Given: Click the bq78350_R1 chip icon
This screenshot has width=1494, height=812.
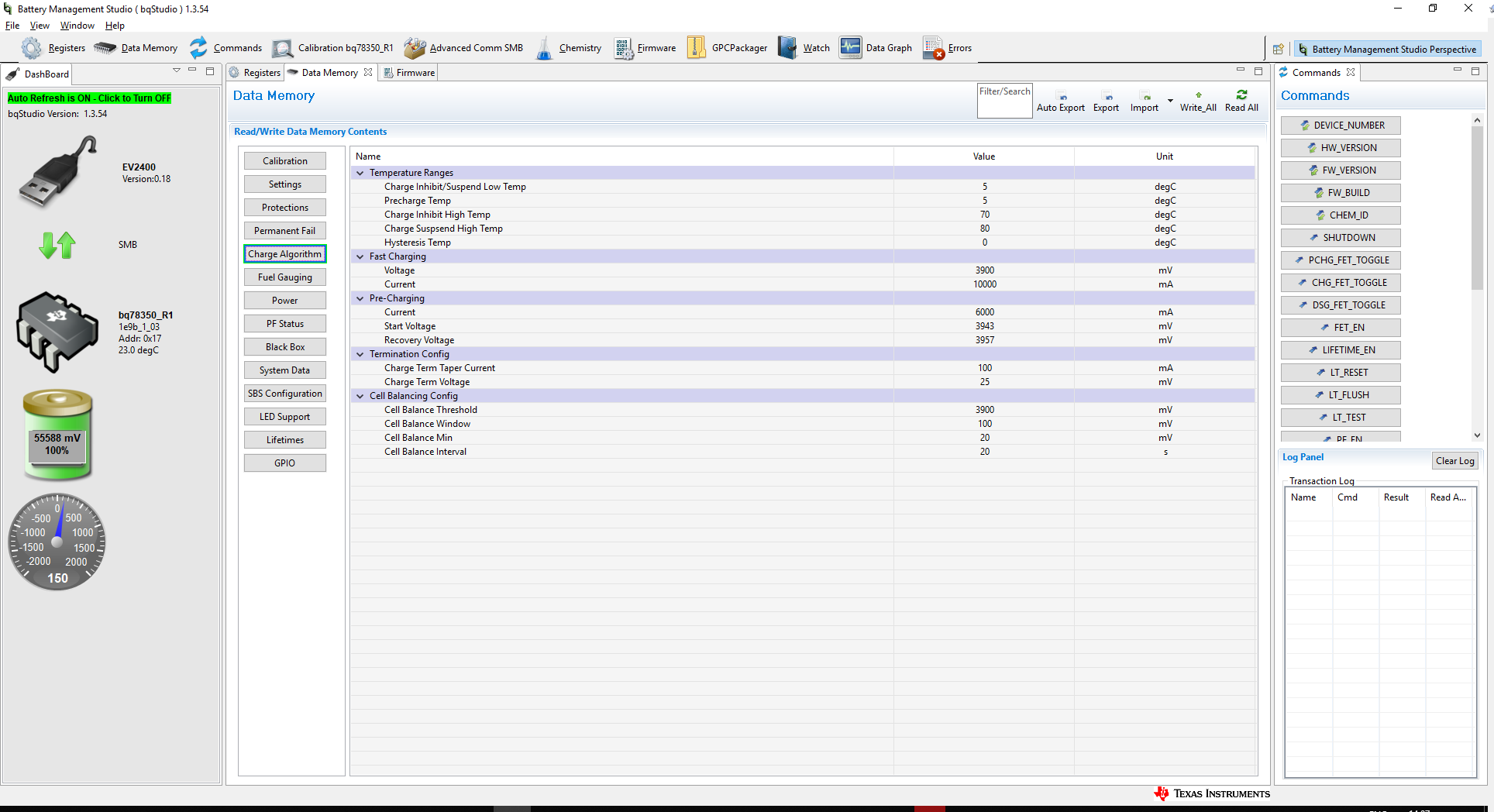Looking at the screenshot, I should point(57,332).
